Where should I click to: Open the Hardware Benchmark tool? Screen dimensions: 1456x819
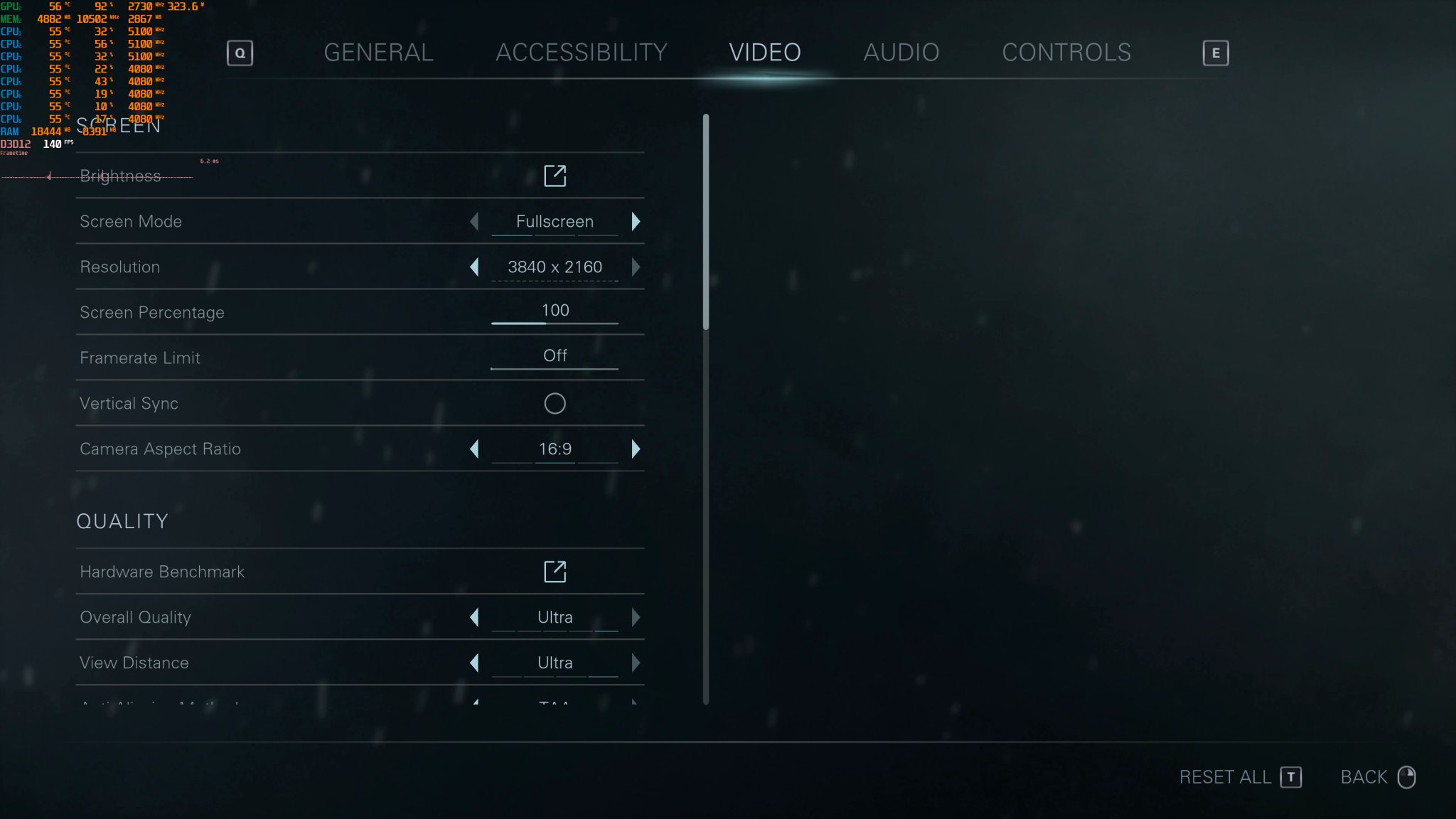pos(555,571)
